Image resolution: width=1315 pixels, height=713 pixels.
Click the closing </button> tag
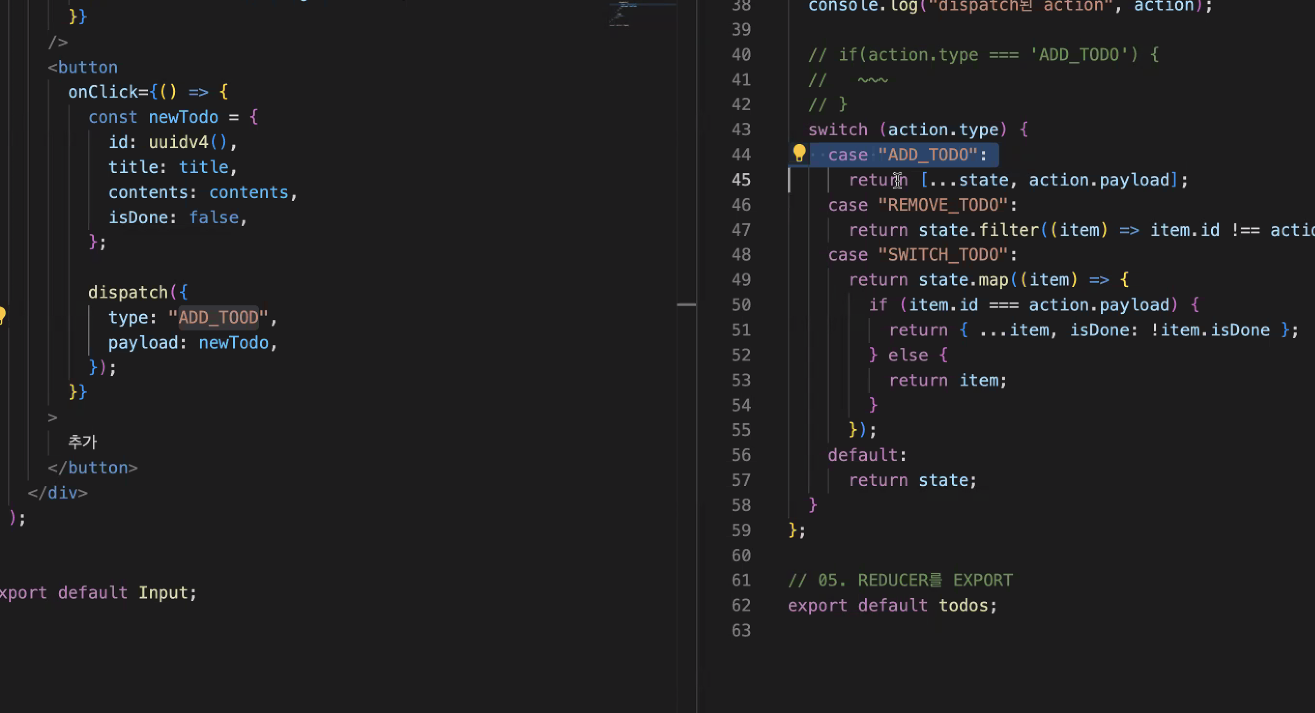[93, 467]
